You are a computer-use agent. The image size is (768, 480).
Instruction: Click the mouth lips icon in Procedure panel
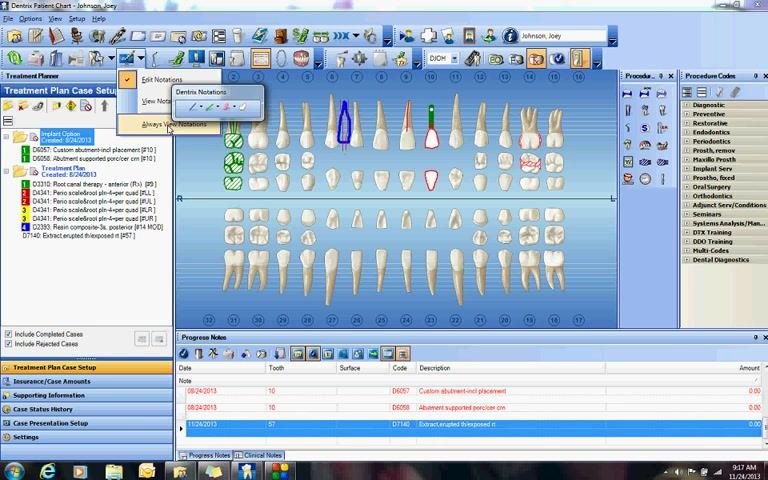click(x=627, y=179)
